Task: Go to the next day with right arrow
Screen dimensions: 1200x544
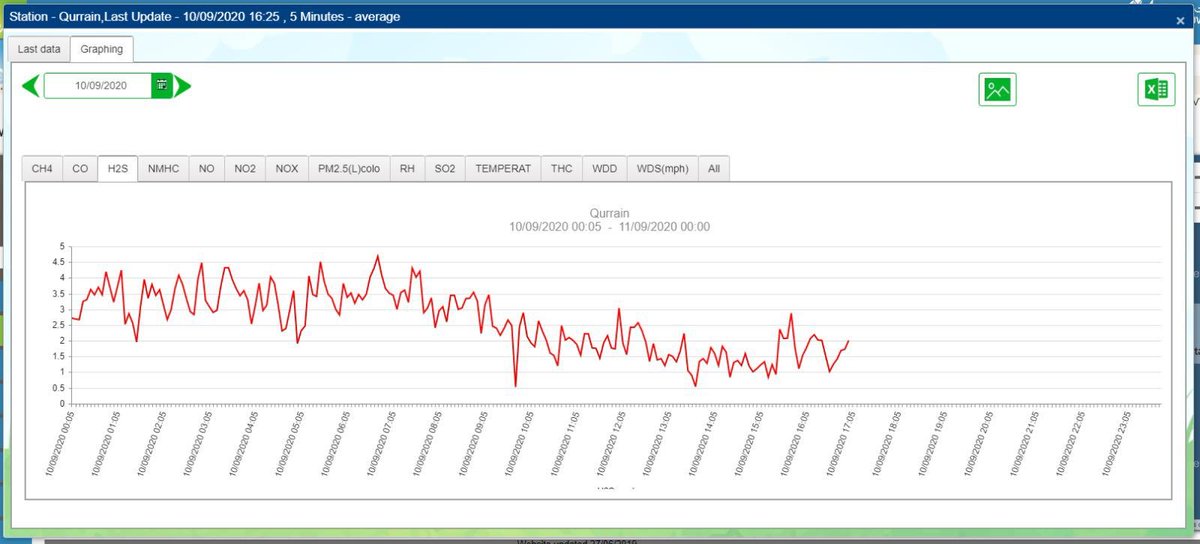Action: [x=183, y=86]
